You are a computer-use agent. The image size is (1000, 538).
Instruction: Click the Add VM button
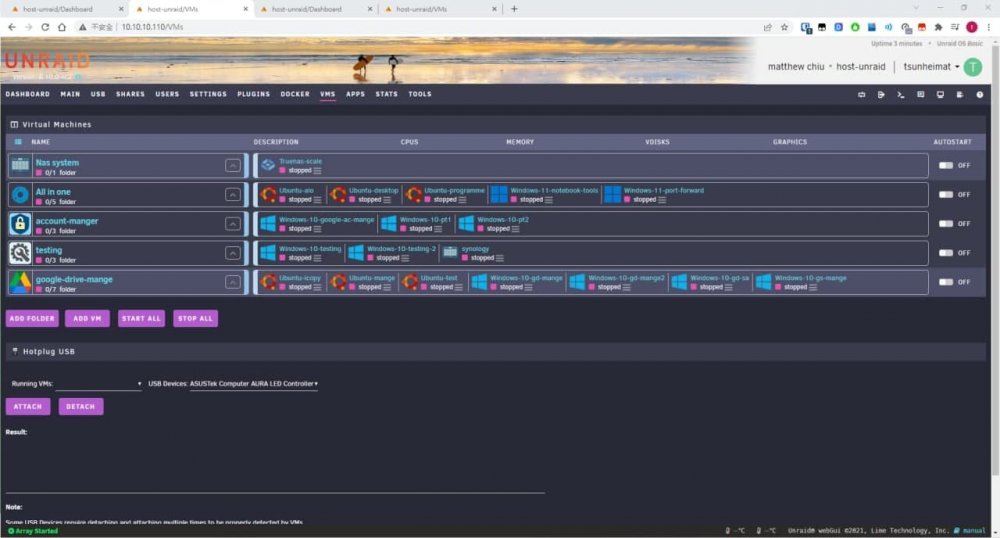[x=87, y=318]
